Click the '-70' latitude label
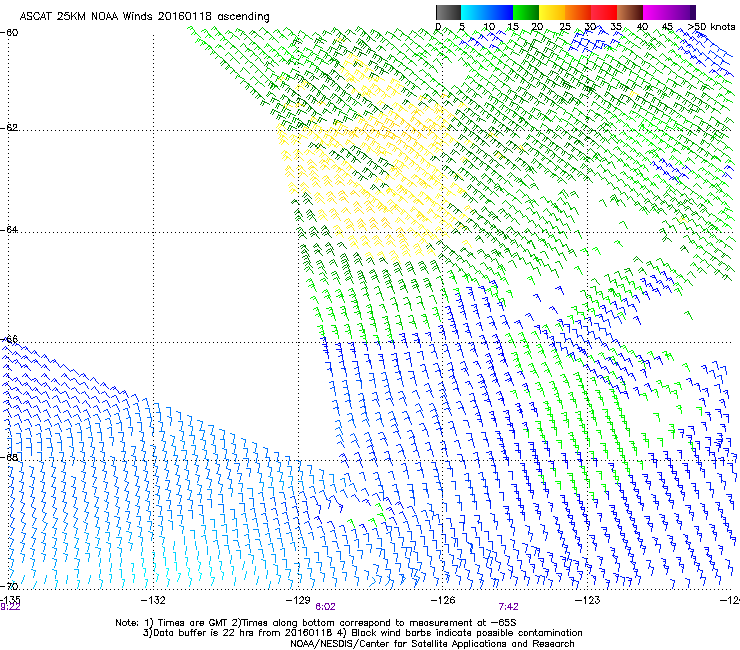 tap(9, 586)
